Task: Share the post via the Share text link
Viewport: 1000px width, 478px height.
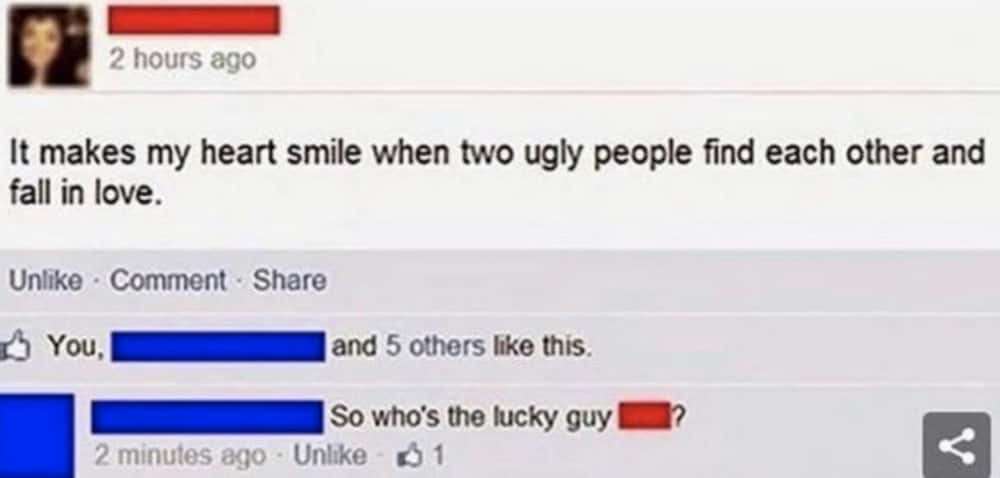Action: [x=290, y=280]
